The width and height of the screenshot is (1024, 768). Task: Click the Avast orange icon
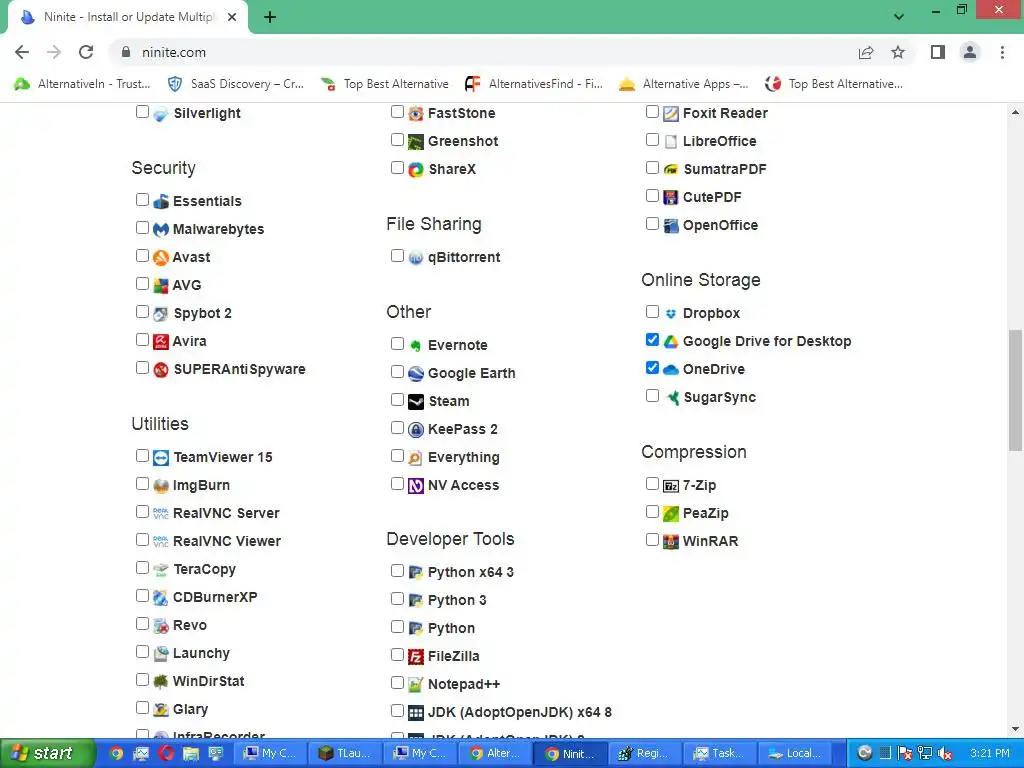pos(161,257)
